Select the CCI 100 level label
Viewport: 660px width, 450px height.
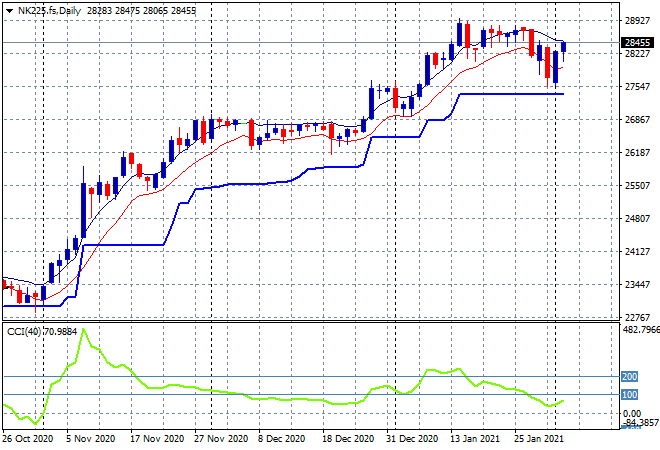[630, 394]
